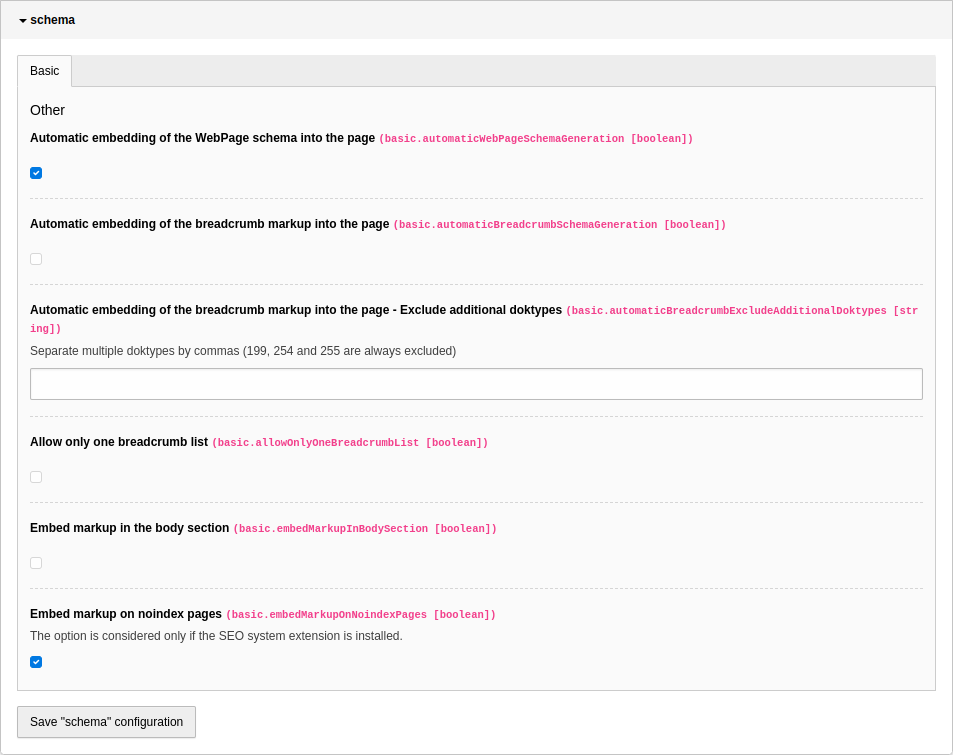Focus the exclude additional doktypes text field
This screenshot has height=755, width=953.
pyautogui.click(x=476, y=384)
